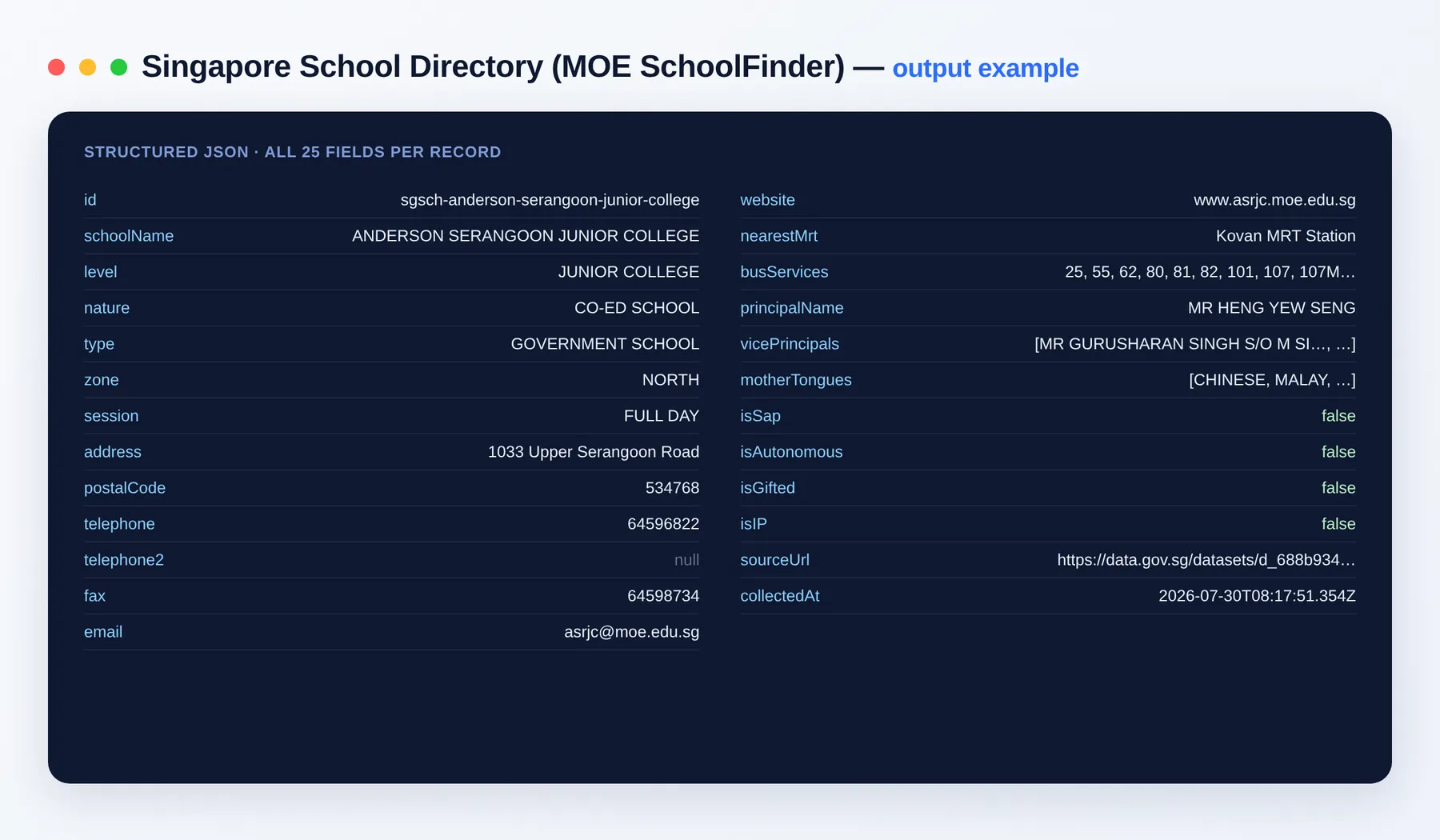Image resolution: width=1440 pixels, height=840 pixels.
Task: Select the 'website' field label
Action: (x=767, y=200)
